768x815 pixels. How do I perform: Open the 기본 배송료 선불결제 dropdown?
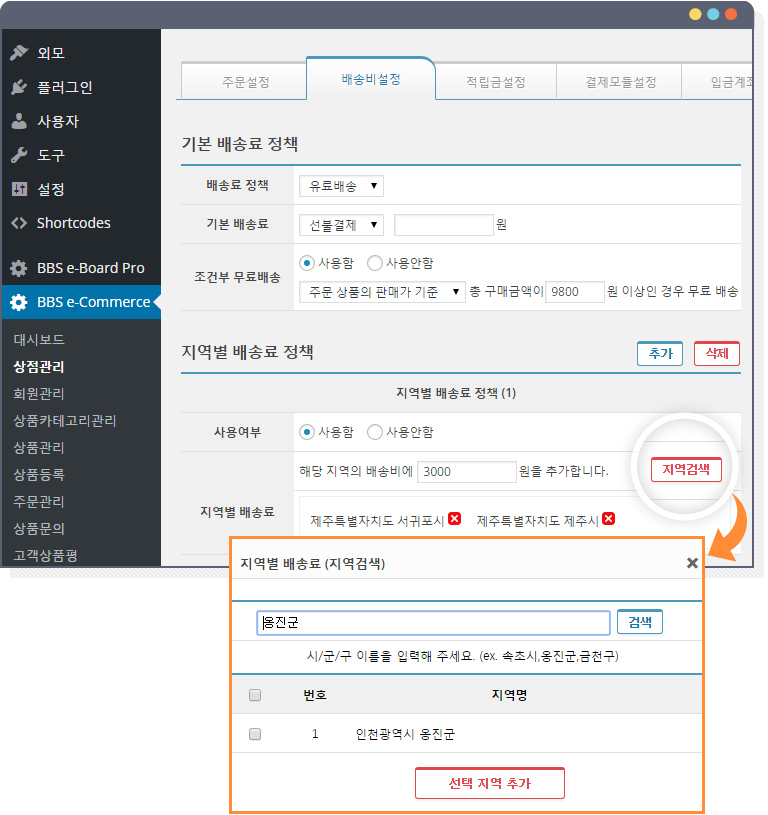(x=341, y=225)
